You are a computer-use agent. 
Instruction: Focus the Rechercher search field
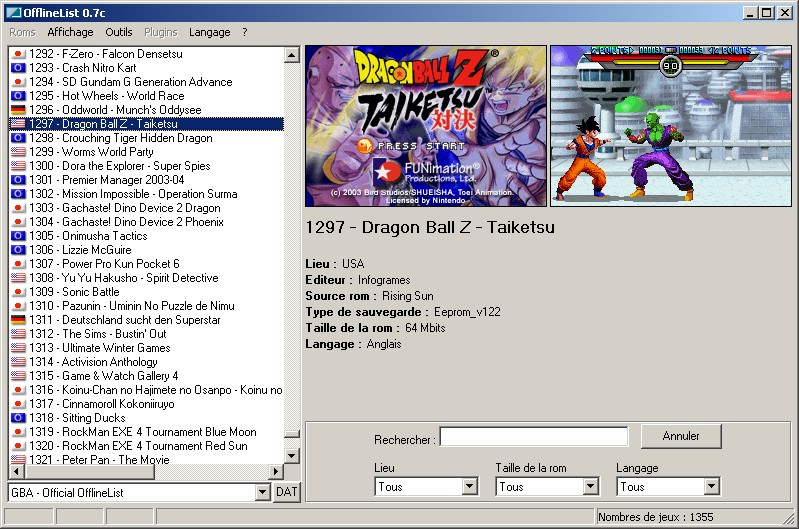(534, 437)
